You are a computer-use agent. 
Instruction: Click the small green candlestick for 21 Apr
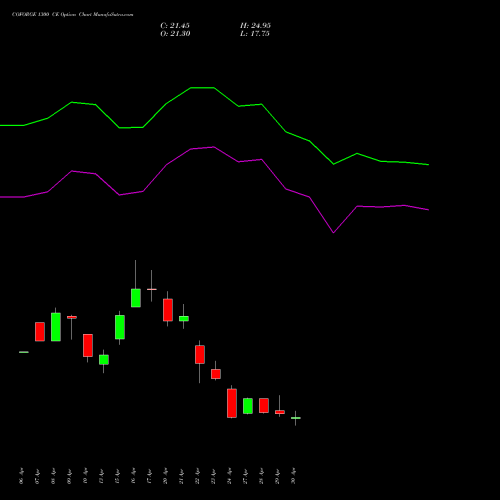(x=184, y=319)
